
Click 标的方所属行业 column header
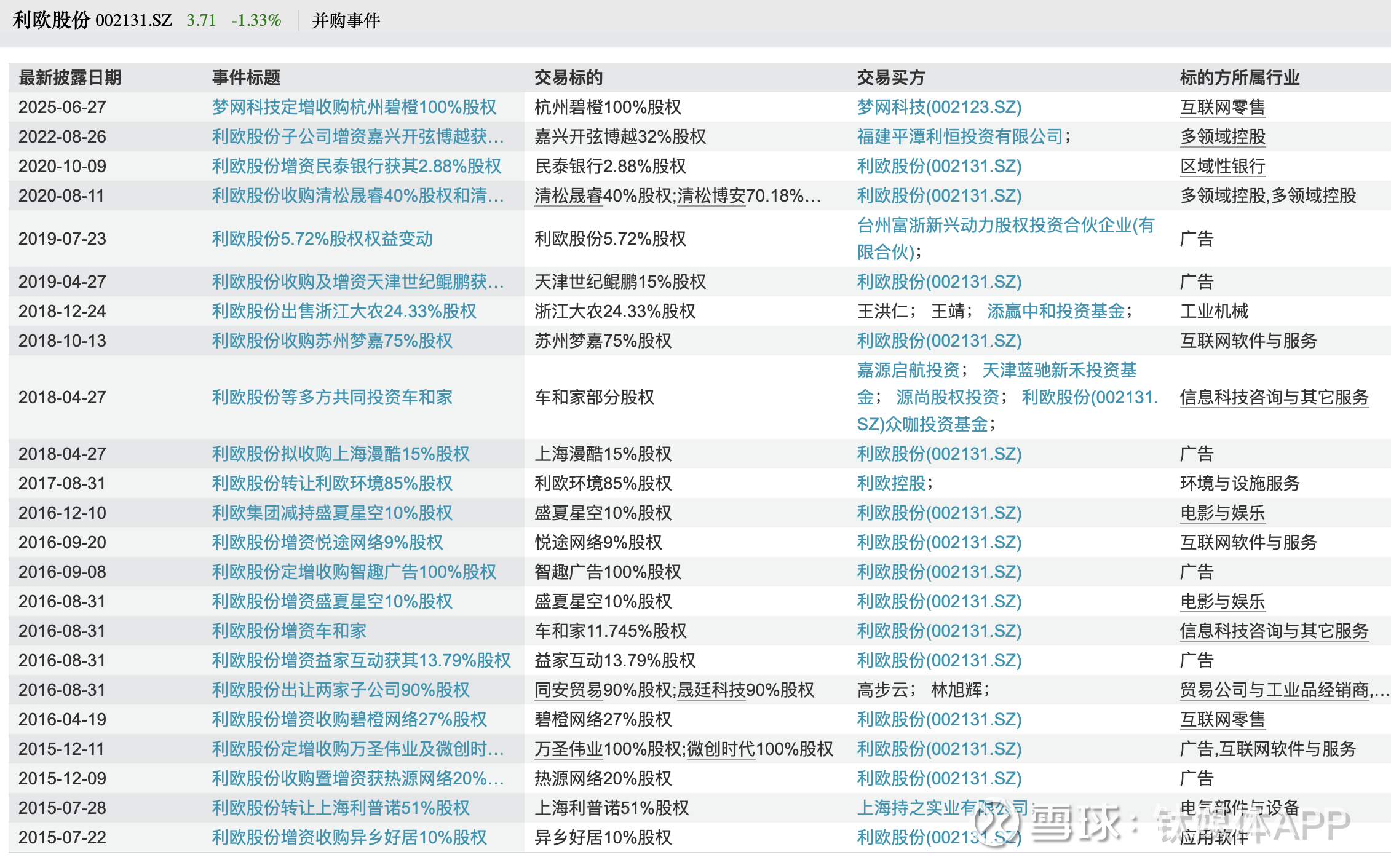pyautogui.click(x=1239, y=77)
